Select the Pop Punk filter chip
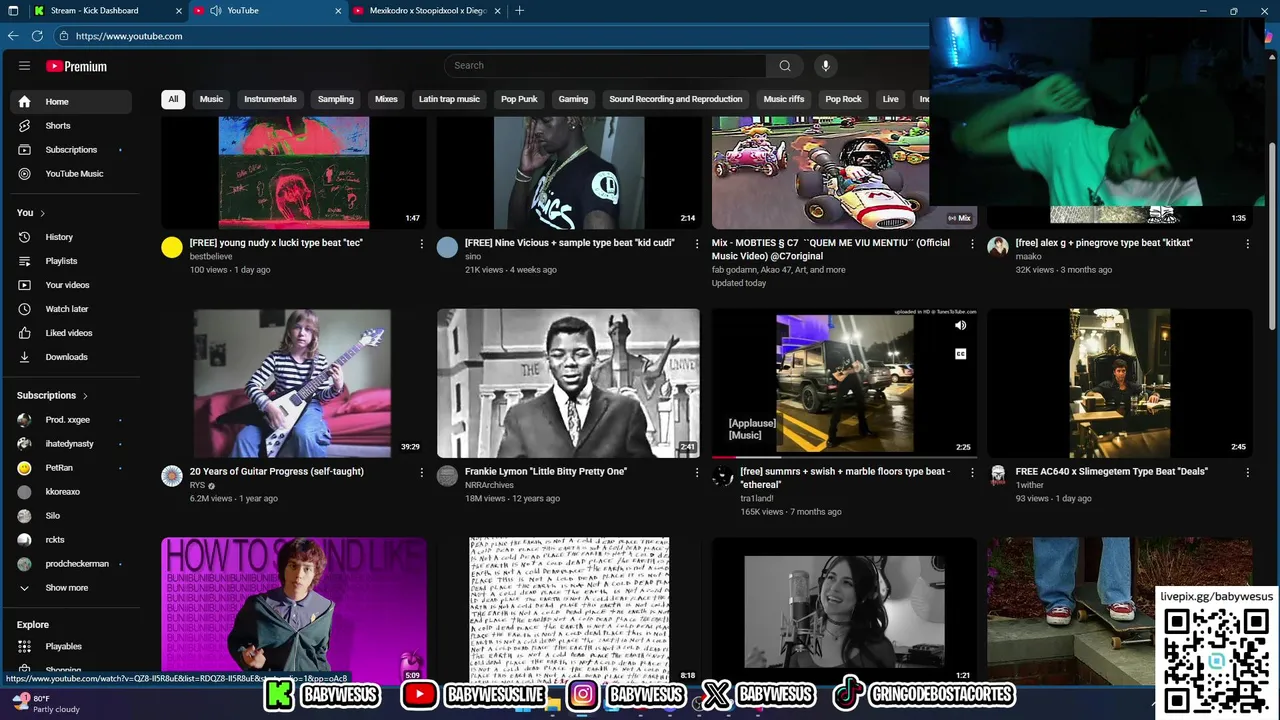Screen dimensions: 1280x720 point(519,99)
